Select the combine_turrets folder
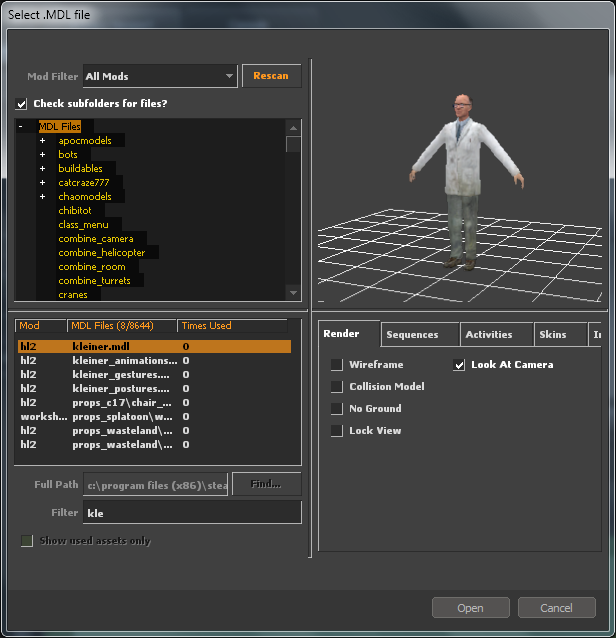 (94, 281)
